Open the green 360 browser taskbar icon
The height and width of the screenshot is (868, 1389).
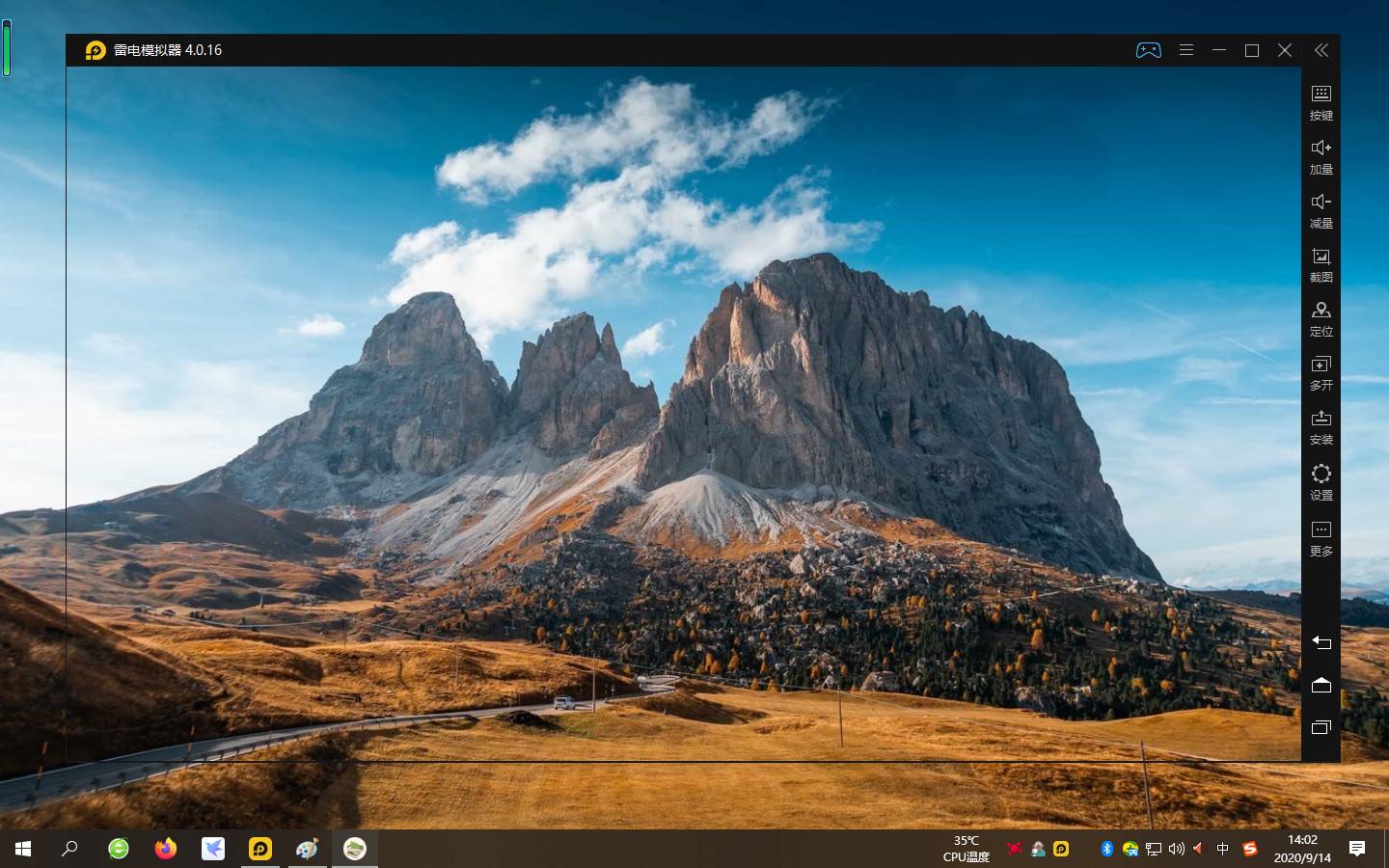point(119,849)
